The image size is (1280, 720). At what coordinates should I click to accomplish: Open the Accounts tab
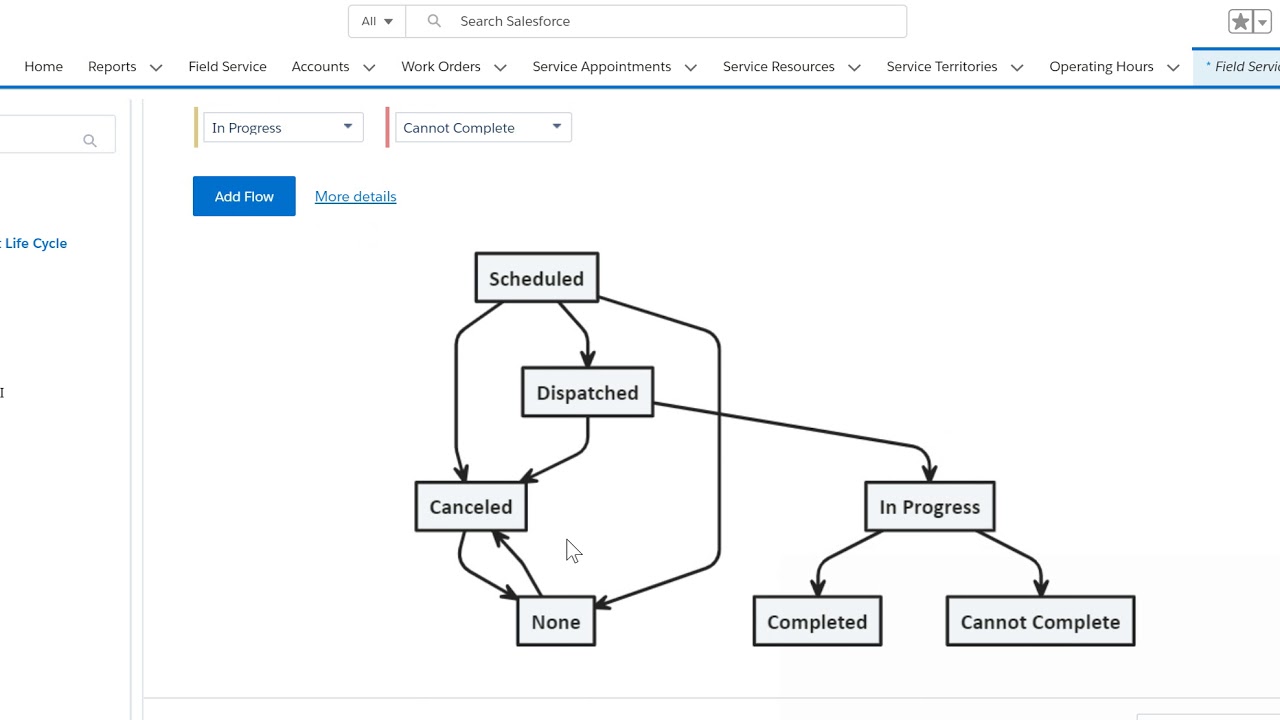[x=320, y=66]
